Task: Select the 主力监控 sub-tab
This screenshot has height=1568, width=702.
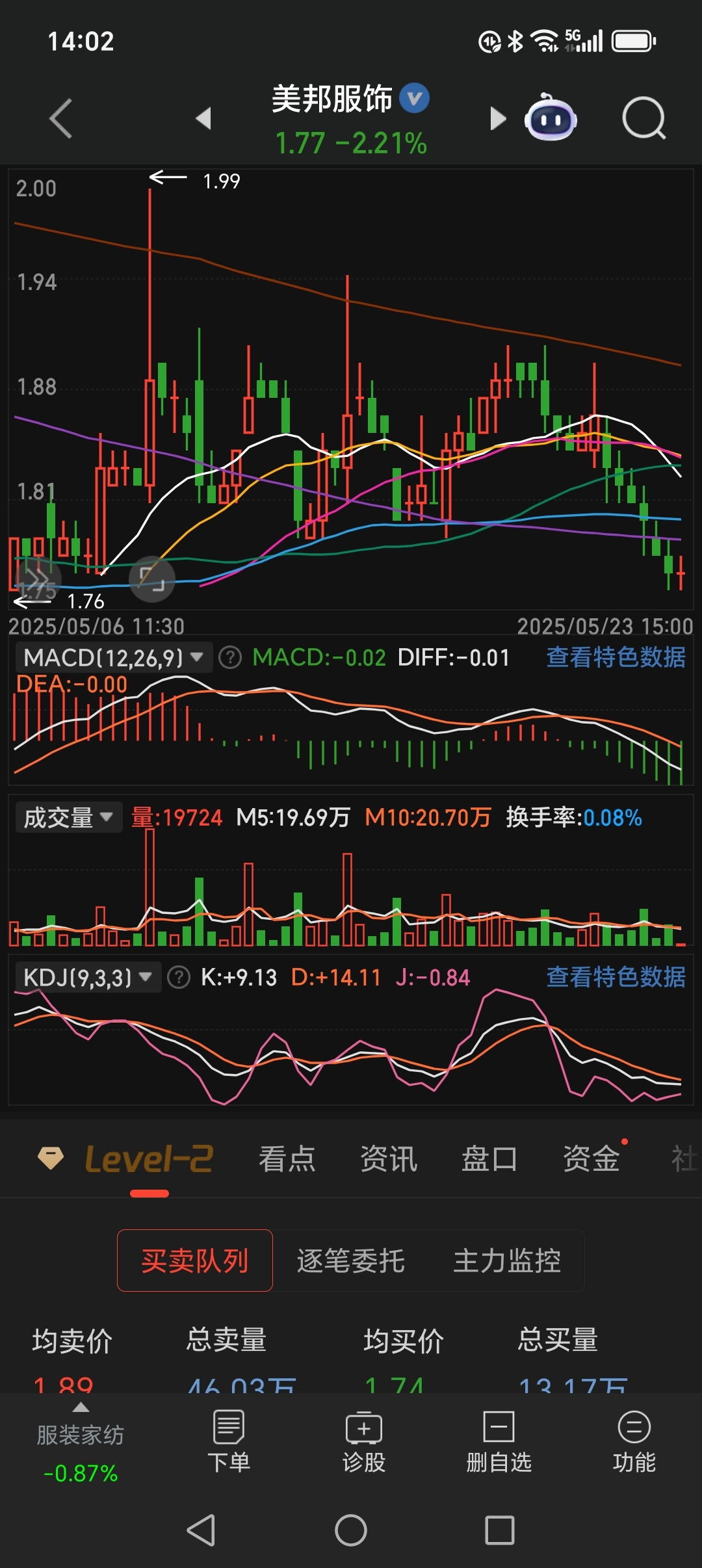Action: coord(507,1260)
